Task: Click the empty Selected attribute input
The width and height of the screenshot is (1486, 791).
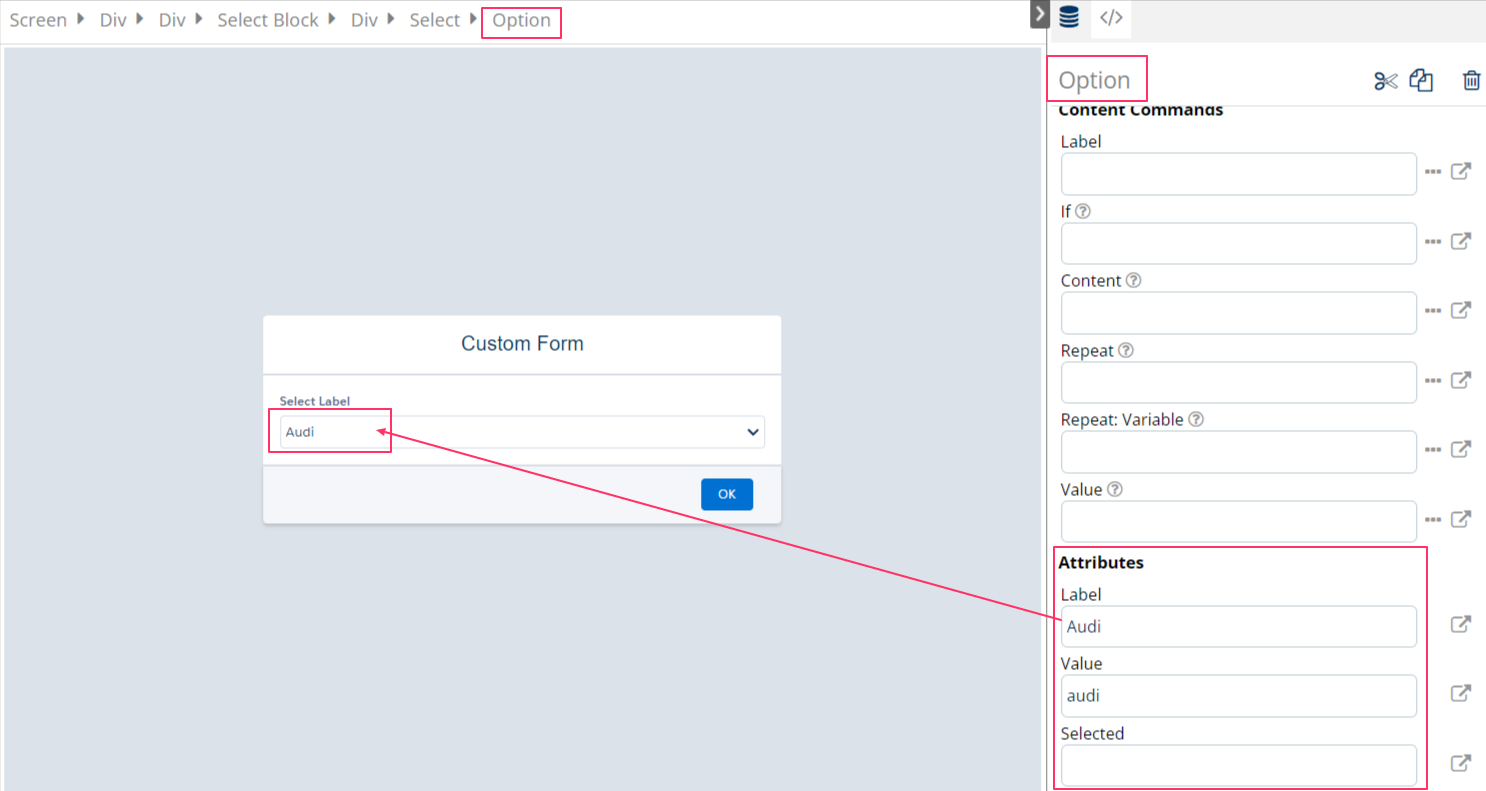Action: click(1238, 765)
